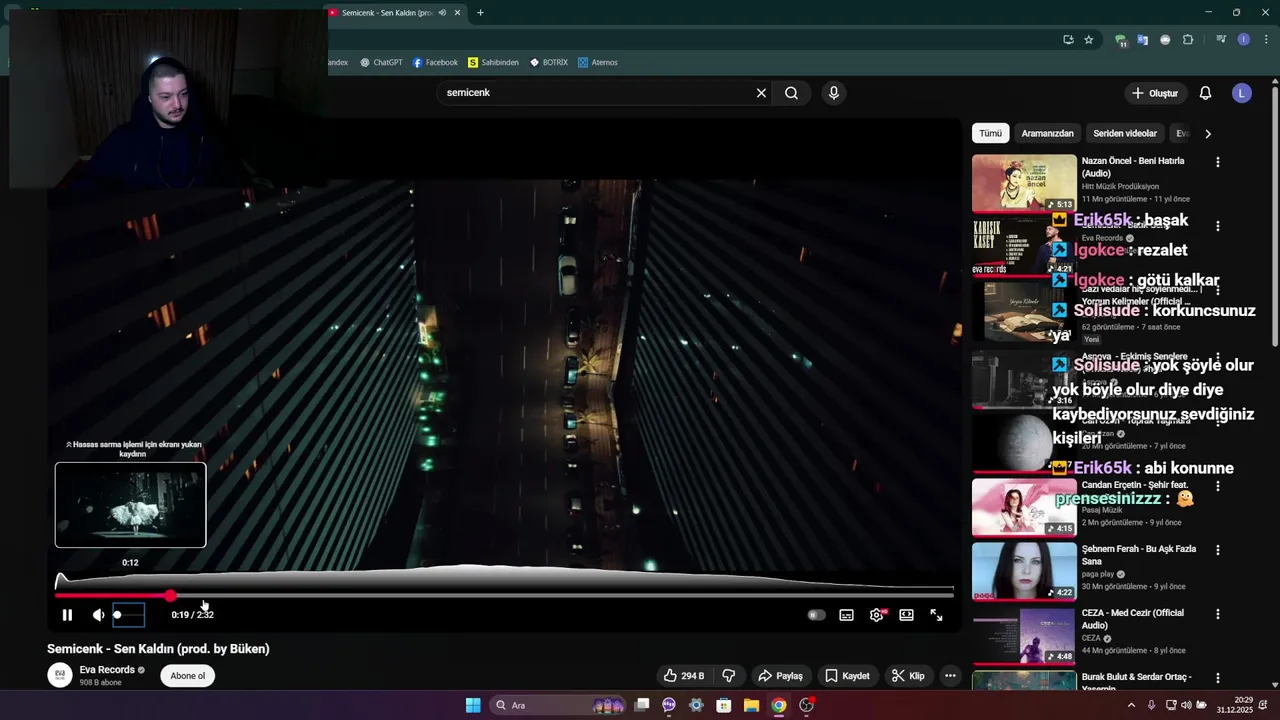This screenshot has width=1280, height=720.
Task: Seek using the red progress bar handle
Action: (x=170, y=596)
